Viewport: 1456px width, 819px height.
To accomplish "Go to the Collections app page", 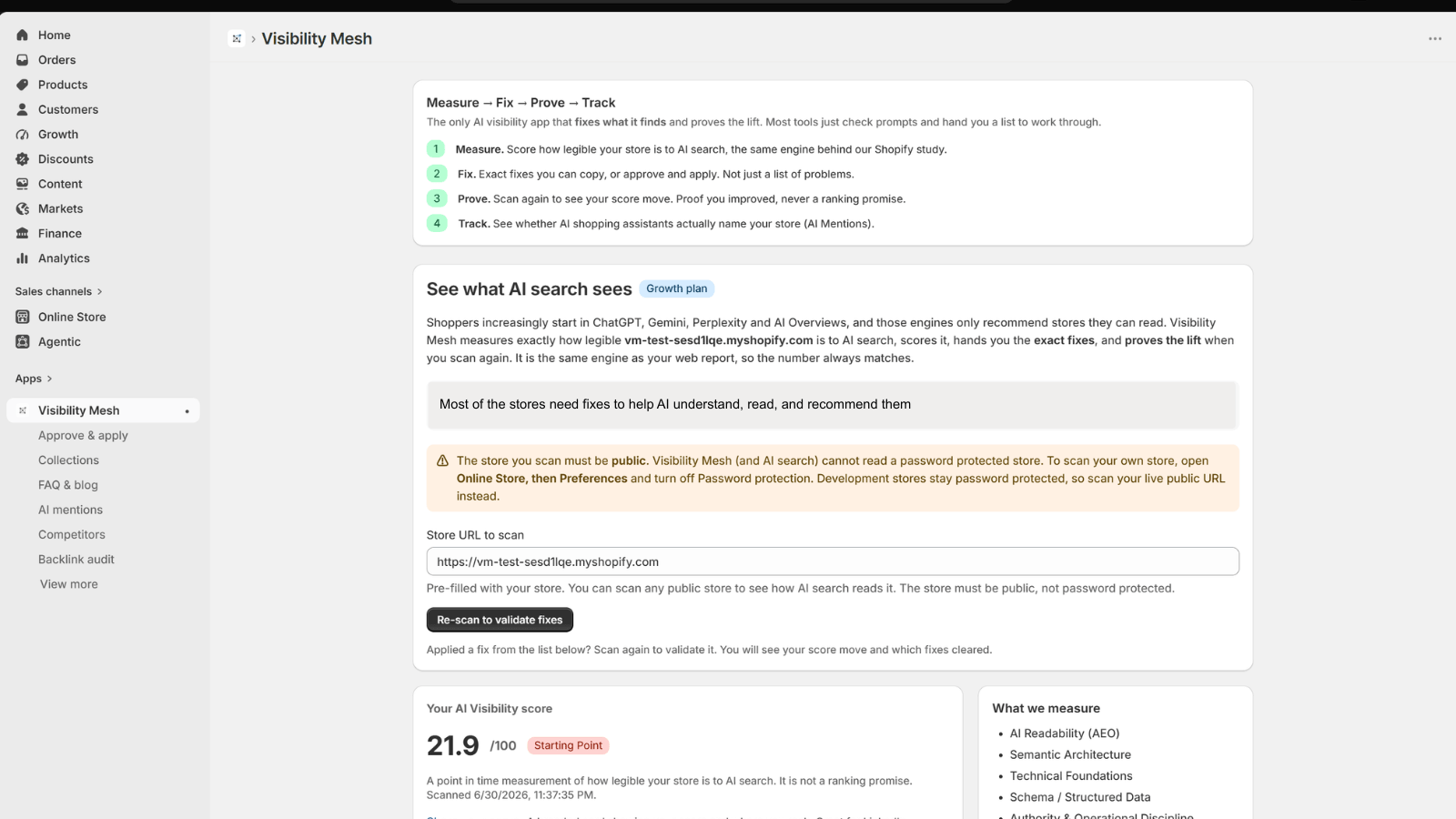I will pos(68,460).
